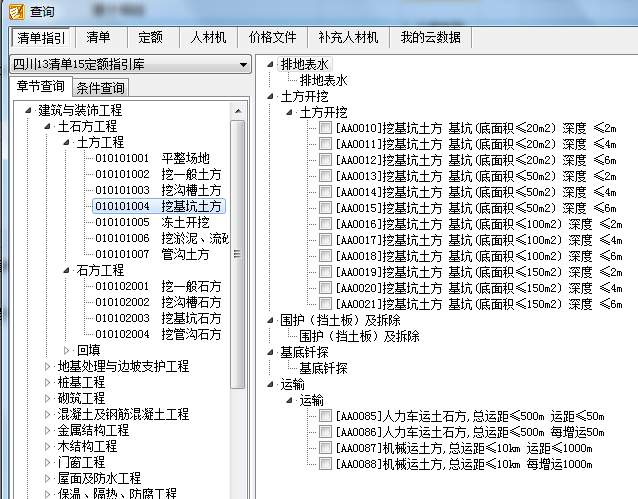Select 010101005 冻土开挖

tap(152, 222)
